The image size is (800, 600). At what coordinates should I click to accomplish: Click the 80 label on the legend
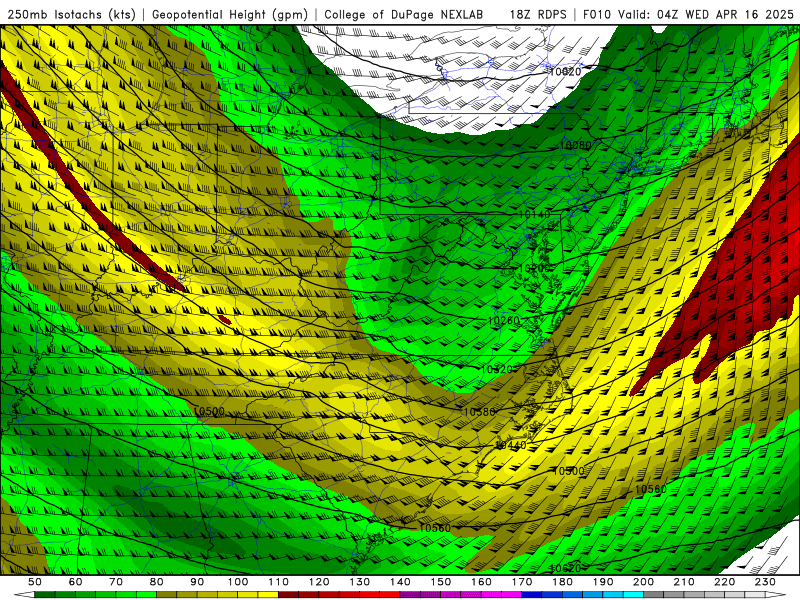pos(157,582)
